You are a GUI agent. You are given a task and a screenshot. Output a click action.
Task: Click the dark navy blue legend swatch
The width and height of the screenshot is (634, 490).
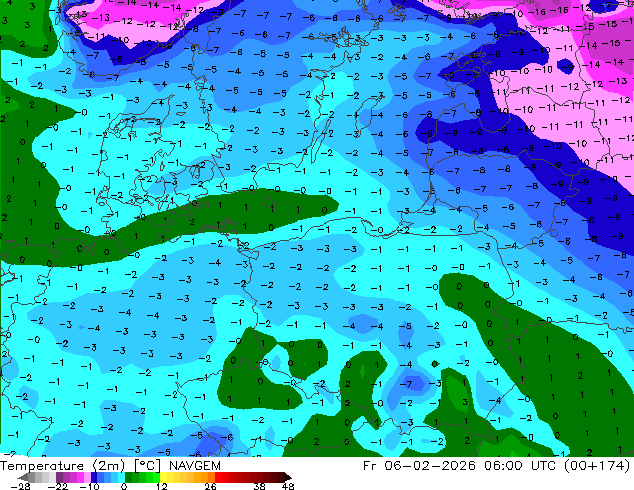coord(94,477)
